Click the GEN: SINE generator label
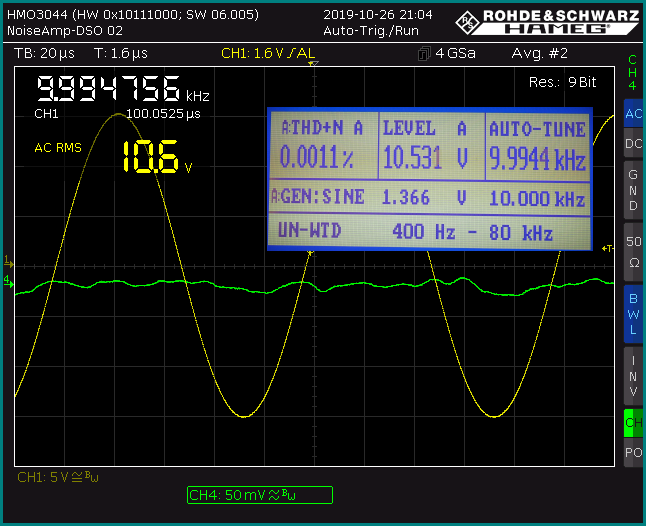Screen dimensions: 646x526 318,196
